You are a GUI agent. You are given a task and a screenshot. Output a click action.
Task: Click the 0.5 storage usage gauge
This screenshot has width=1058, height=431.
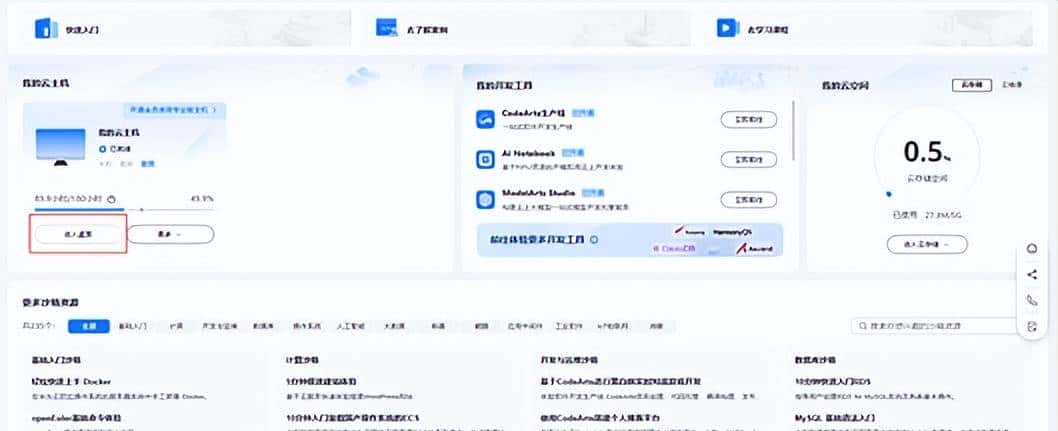(x=927, y=157)
